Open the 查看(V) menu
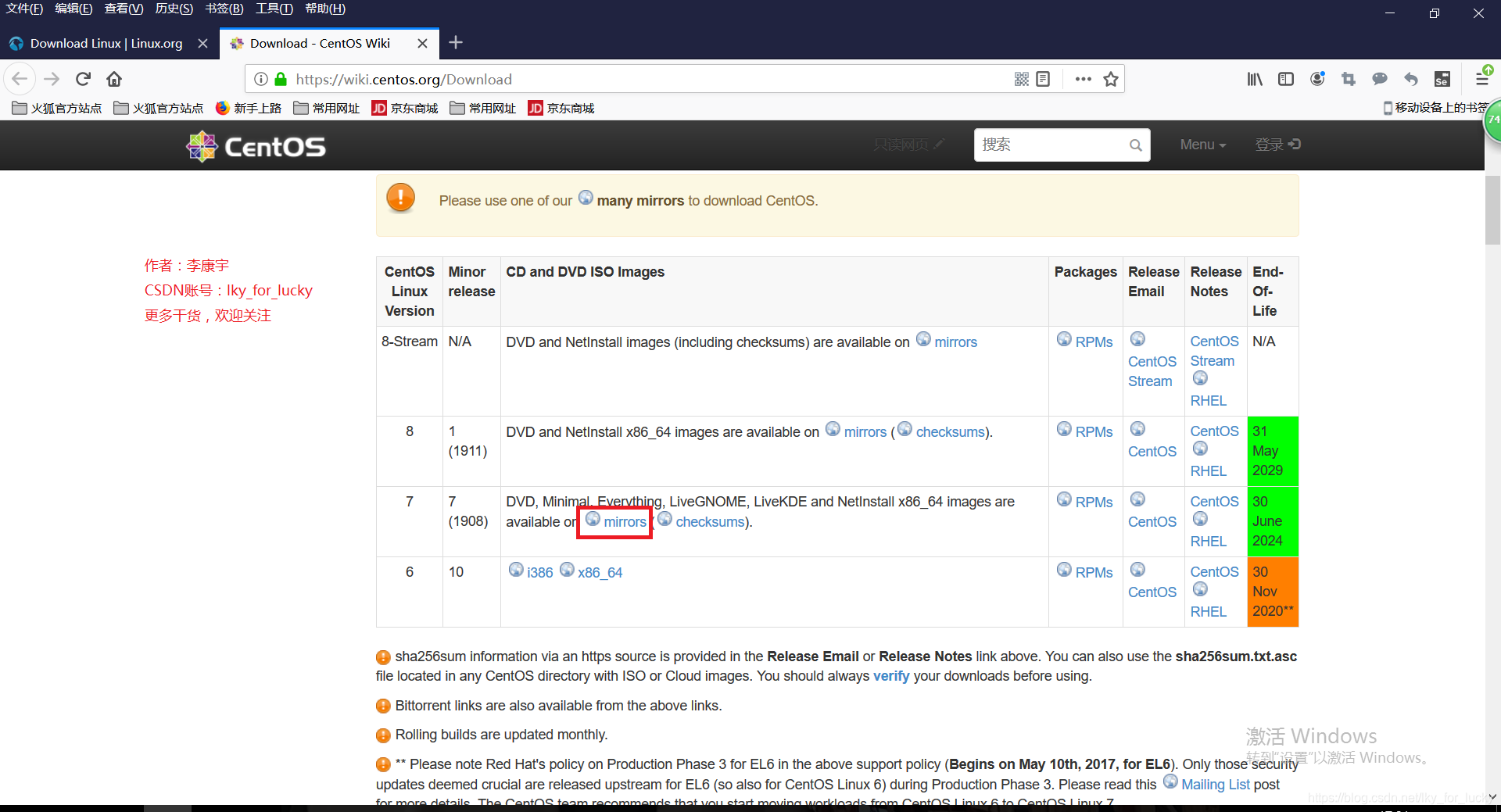Viewport: 1501px width, 812px height. coord(124,9)
